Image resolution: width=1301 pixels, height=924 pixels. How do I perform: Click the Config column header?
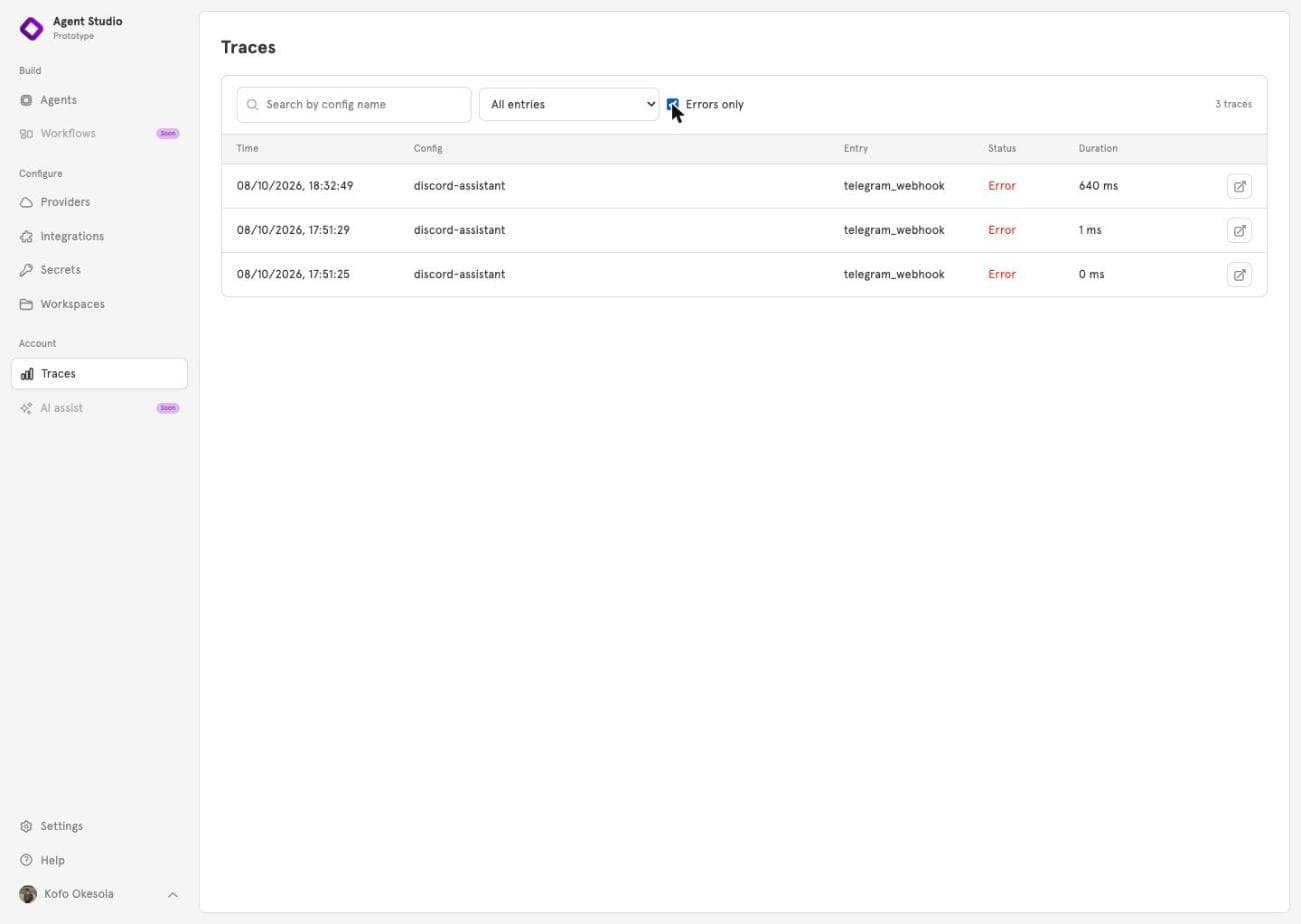click(x=428, y=148)
